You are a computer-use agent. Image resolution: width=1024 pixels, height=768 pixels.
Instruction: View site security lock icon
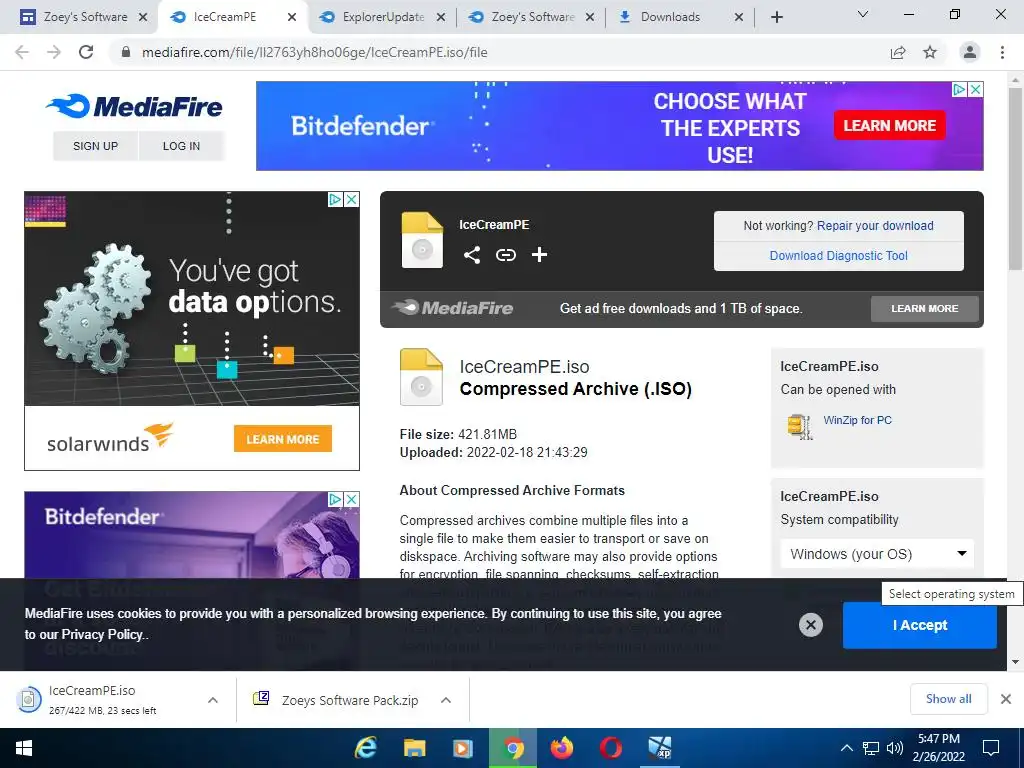(x=126, y=52)
